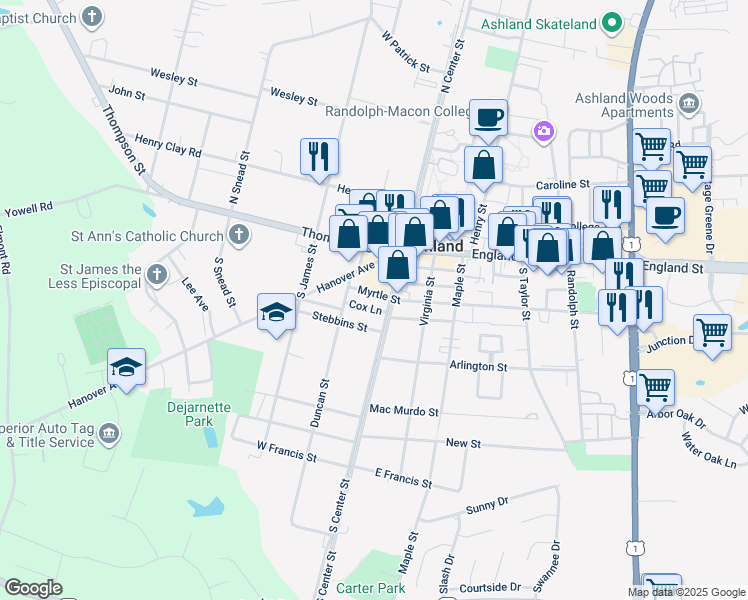
Task: Open the shopping bag marker on Myrtle St
Action: point(397,266)
